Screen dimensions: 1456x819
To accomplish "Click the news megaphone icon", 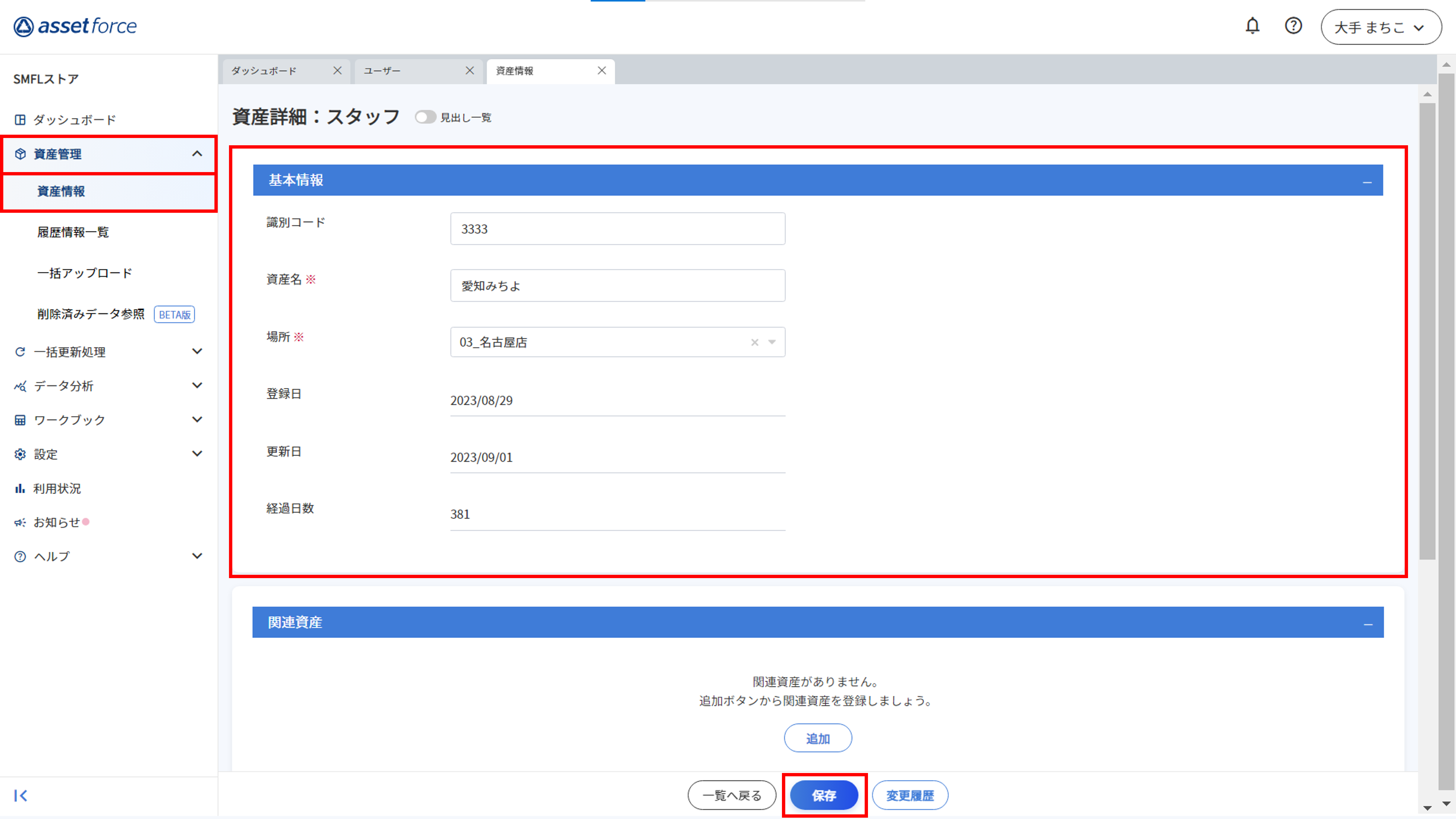I will 20,522.
